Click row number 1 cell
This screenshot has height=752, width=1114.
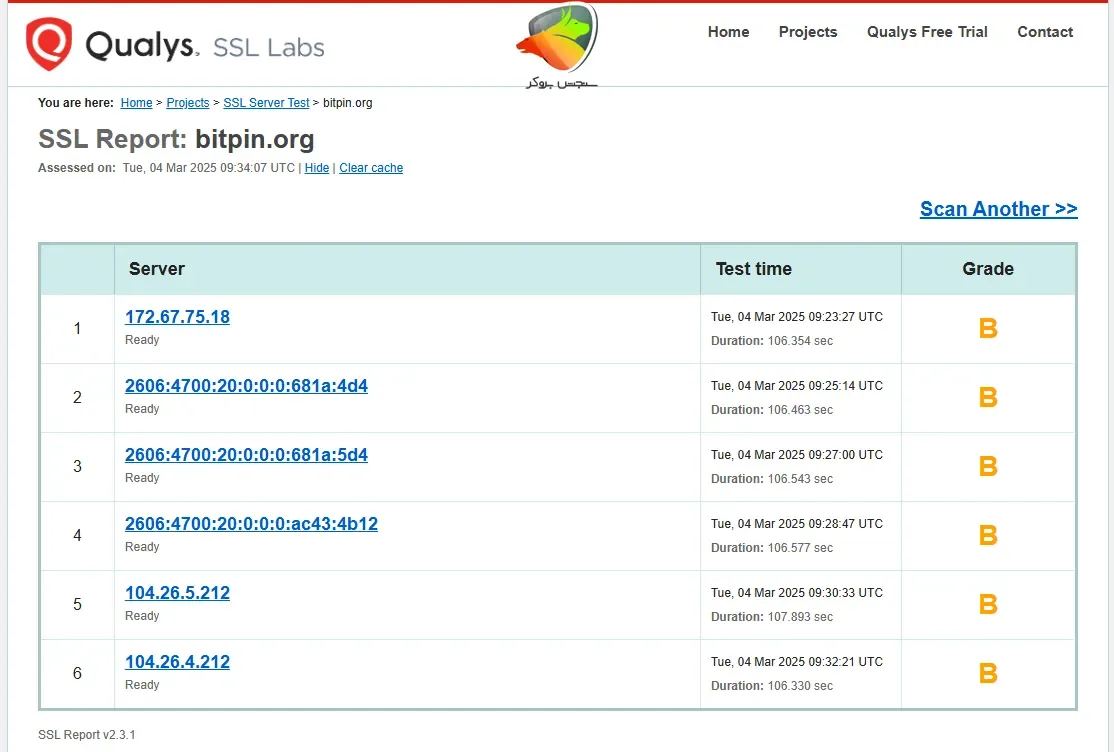coord(77,328)
